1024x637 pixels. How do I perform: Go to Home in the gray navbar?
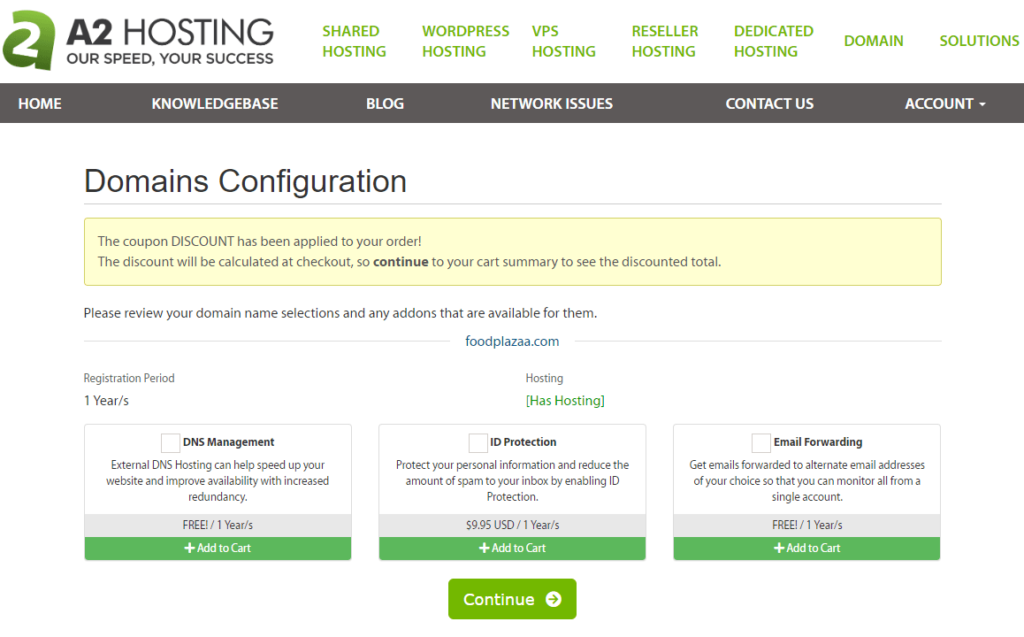(40, 103)
